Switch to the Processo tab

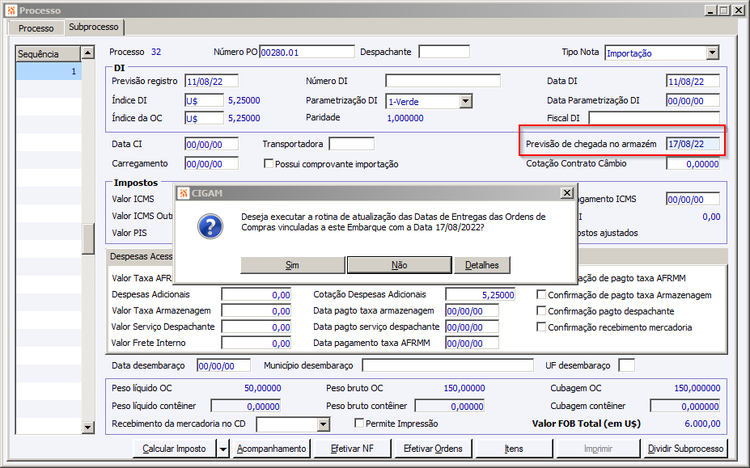click(36, 28)
